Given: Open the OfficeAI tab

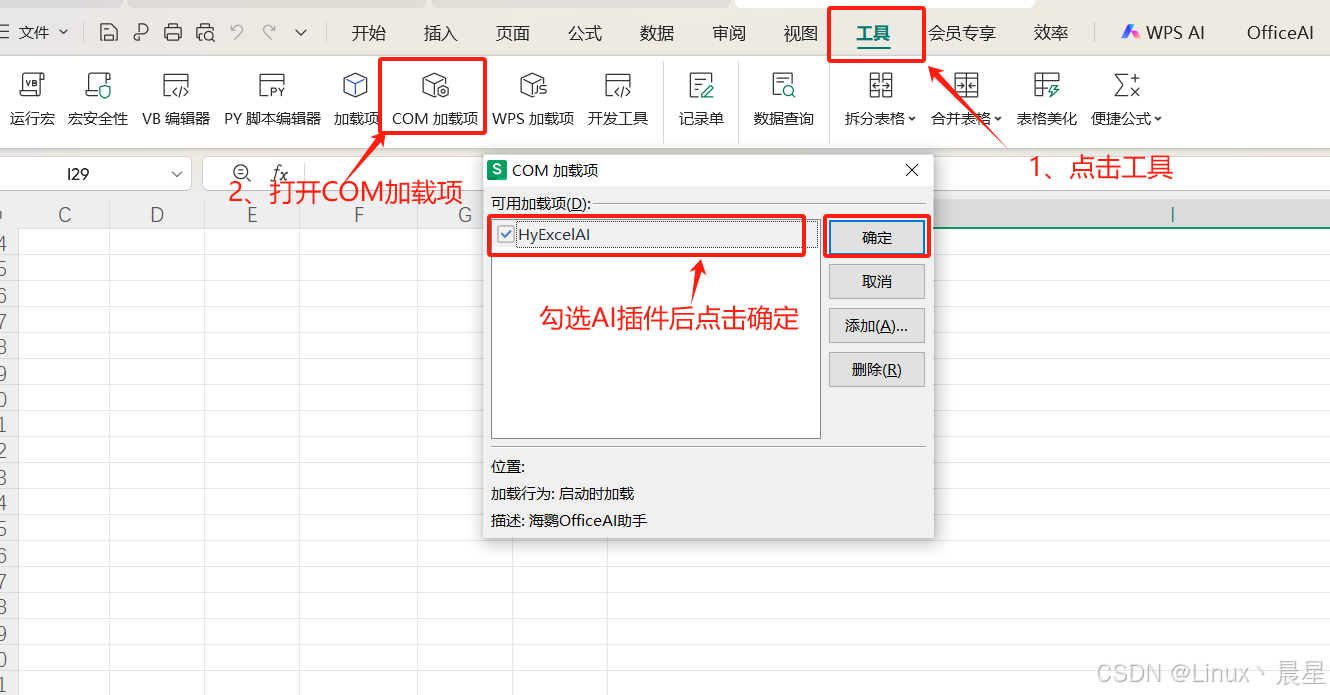Looking at the screenshot, I should [1280, 33].
